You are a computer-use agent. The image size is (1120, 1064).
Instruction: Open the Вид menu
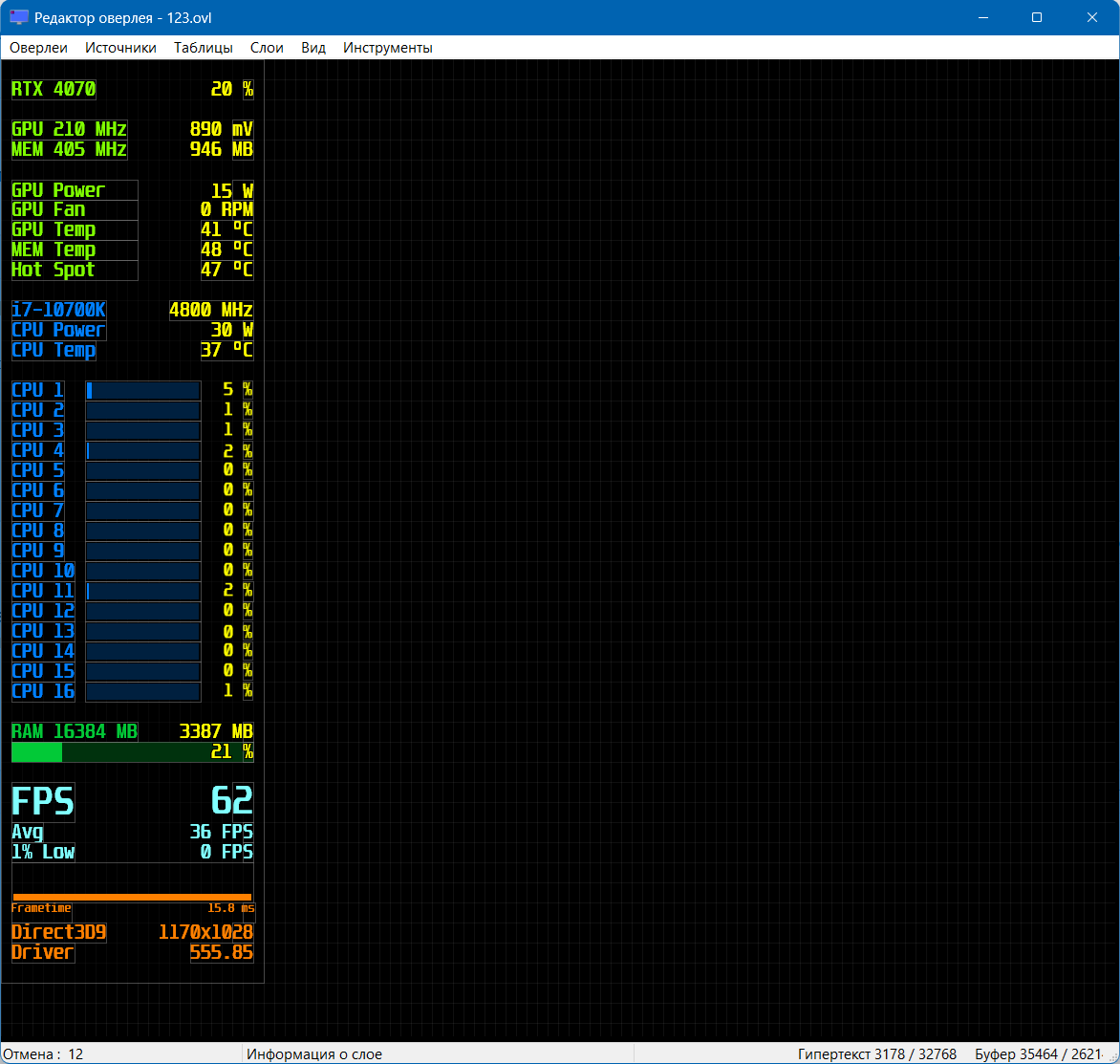(x=313, y=48)
